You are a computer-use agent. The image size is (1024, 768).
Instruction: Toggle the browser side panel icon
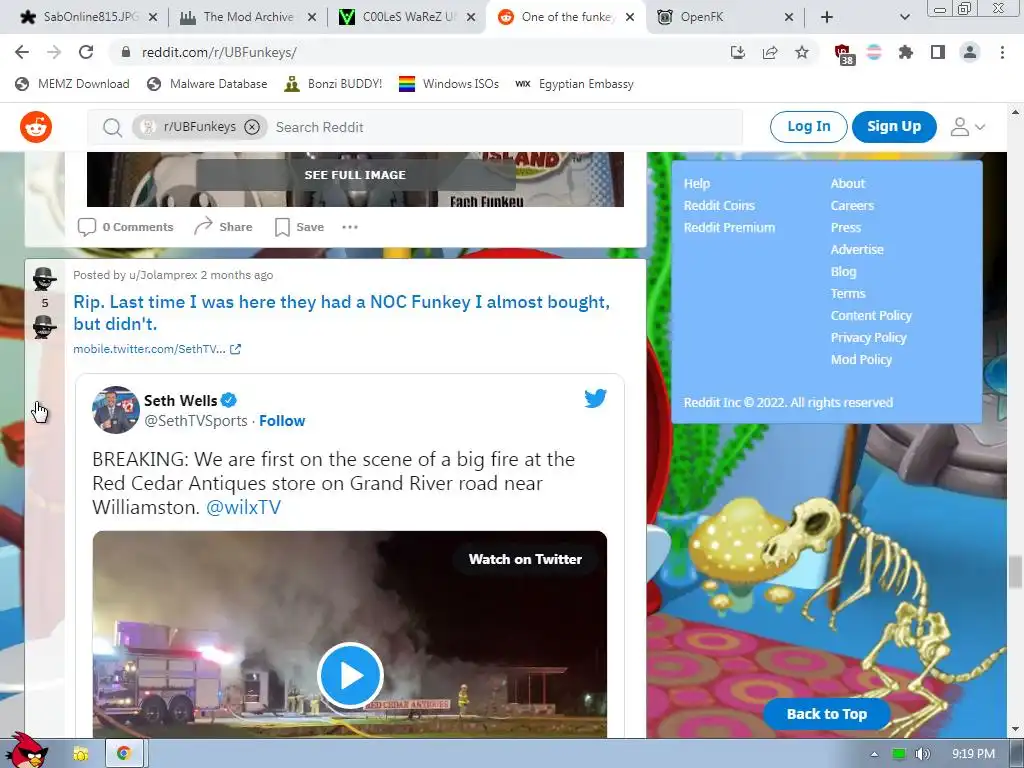click(938, 52)
